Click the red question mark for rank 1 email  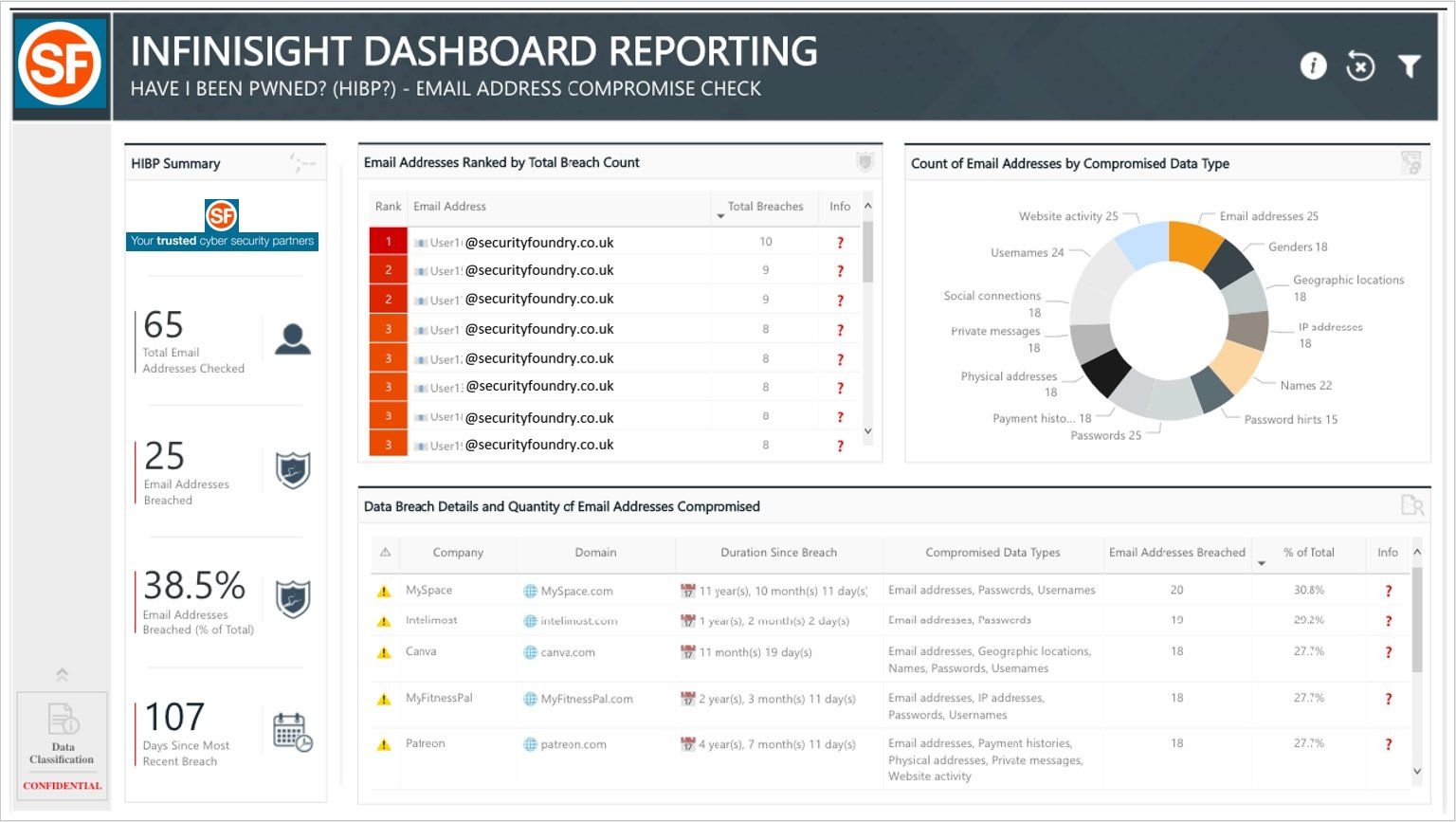click(840, 243)
